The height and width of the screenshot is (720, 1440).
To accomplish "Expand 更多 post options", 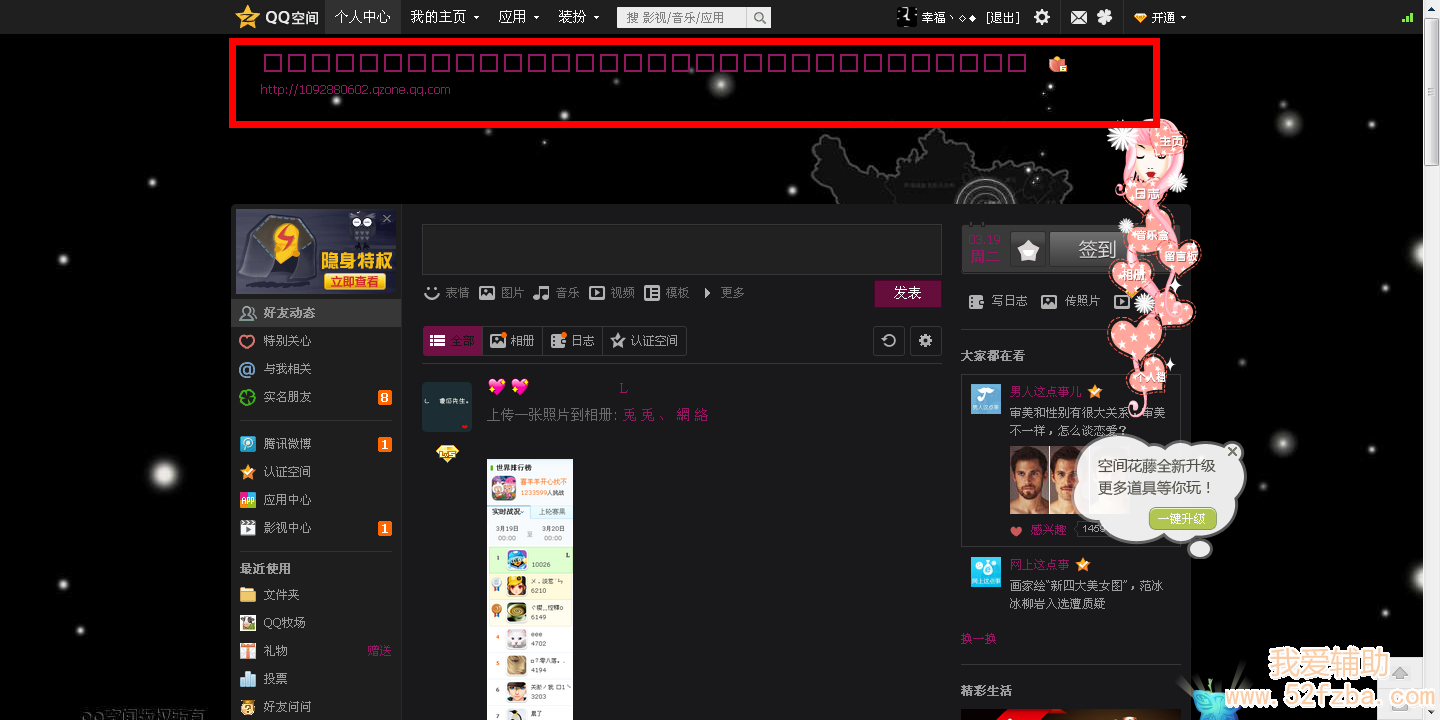I will pos(725,293).
